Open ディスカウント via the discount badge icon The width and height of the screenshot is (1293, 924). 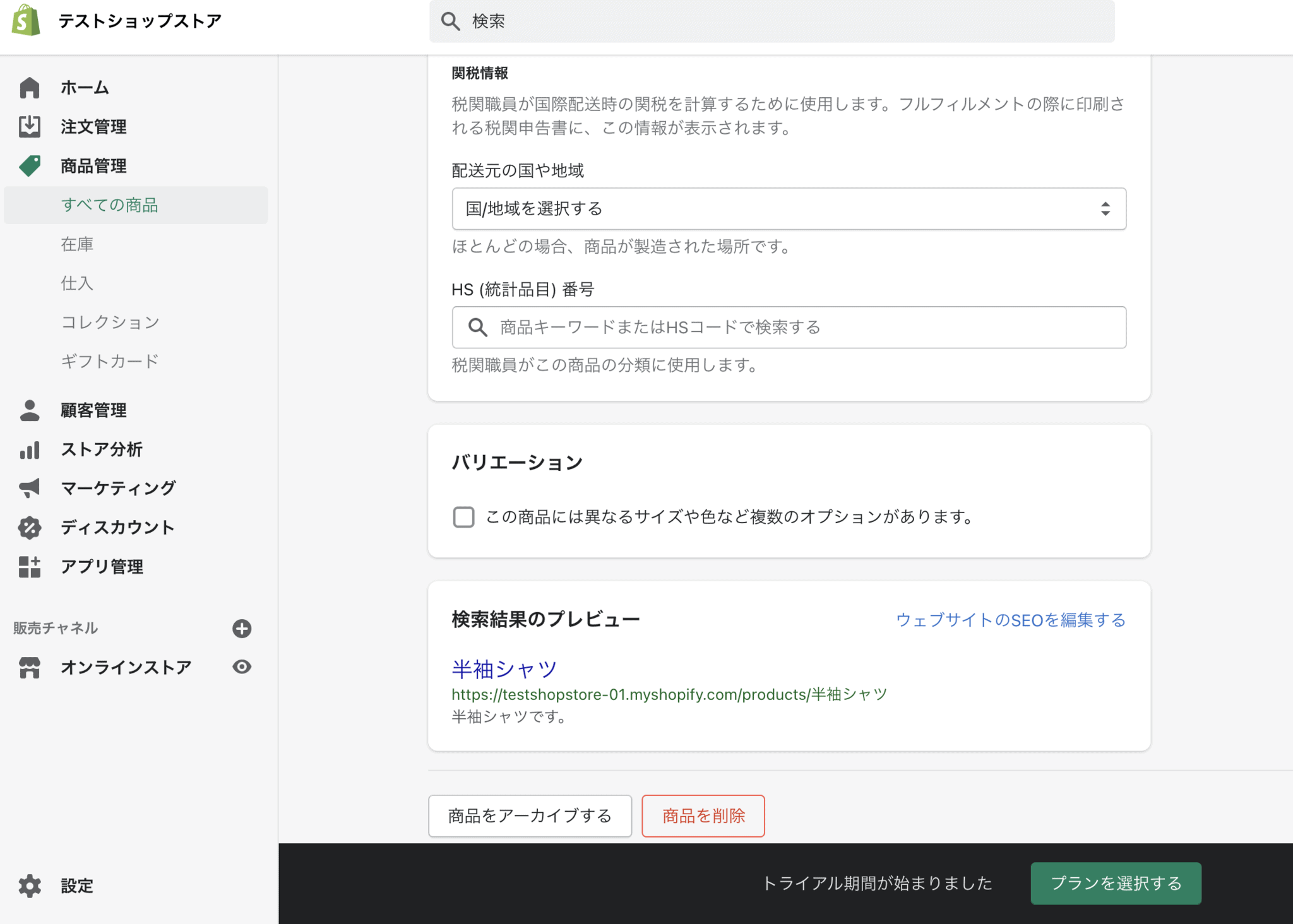[x=30, y=527]
